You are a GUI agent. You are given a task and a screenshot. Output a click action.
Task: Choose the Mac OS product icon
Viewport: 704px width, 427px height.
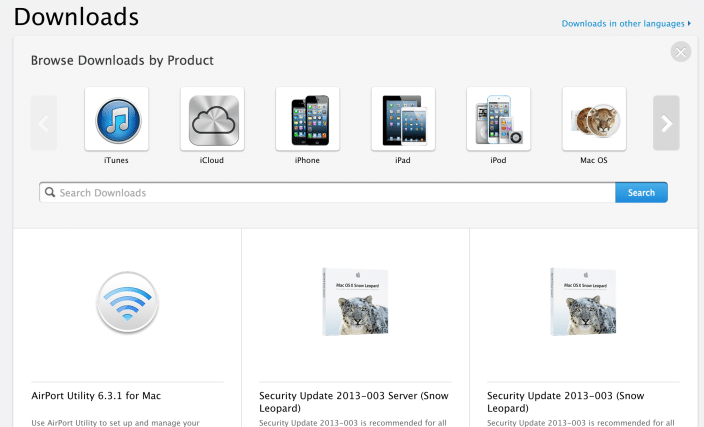(594, 119)
